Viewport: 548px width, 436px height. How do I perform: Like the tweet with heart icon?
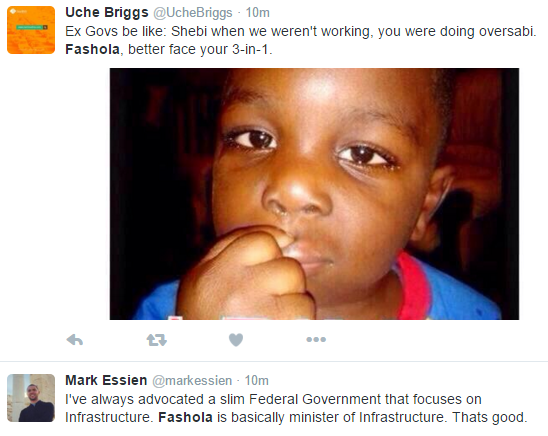236,340
